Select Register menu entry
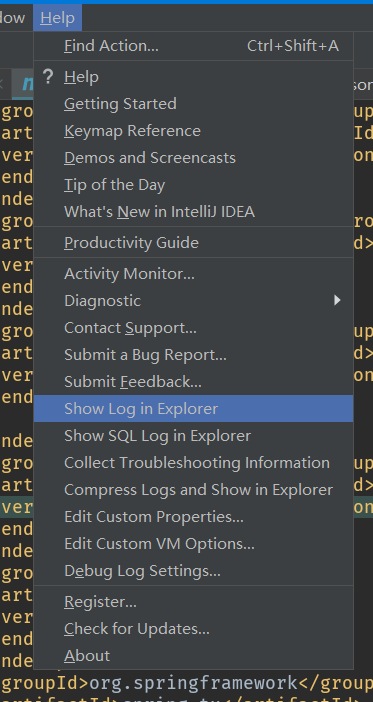 tap(193, 602)
